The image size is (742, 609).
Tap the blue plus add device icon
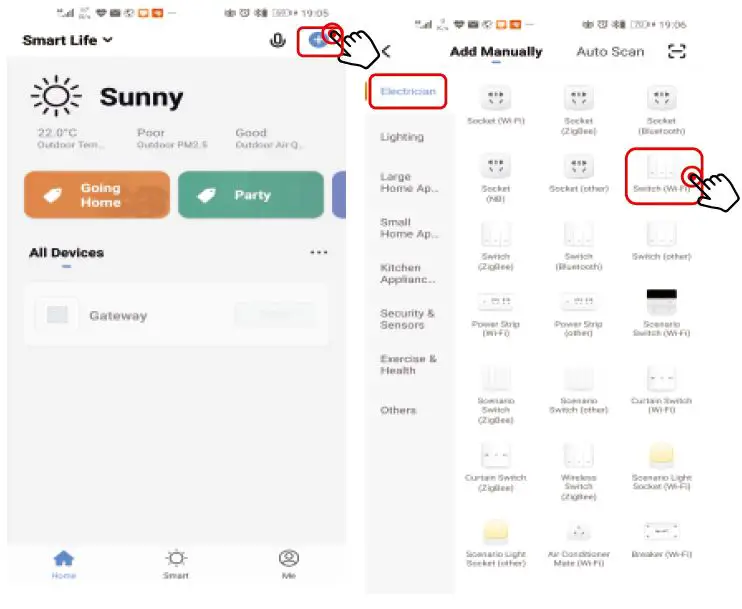(x=318, y=41)
